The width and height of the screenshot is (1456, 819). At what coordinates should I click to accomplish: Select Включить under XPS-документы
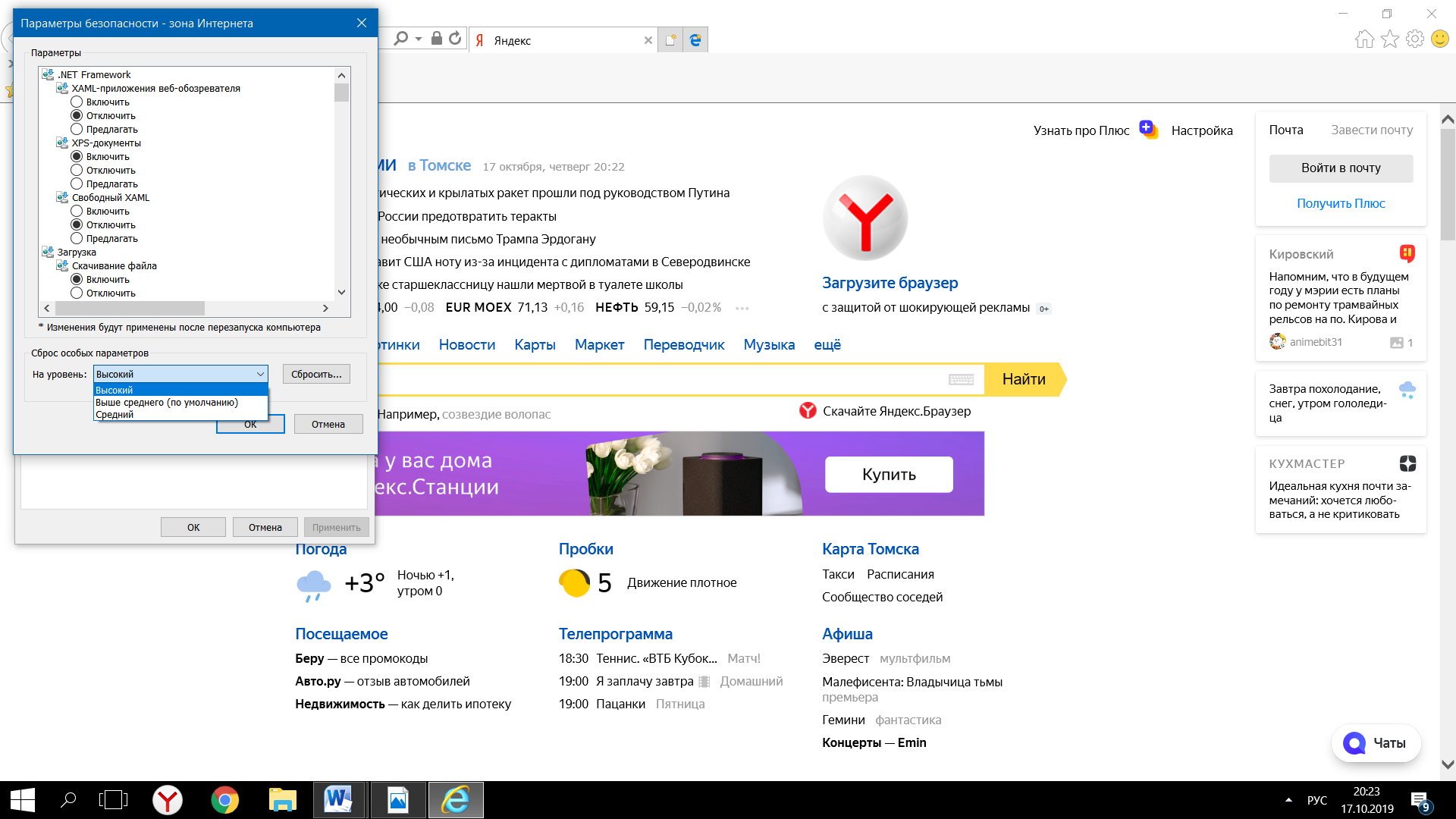click(77, 156)
